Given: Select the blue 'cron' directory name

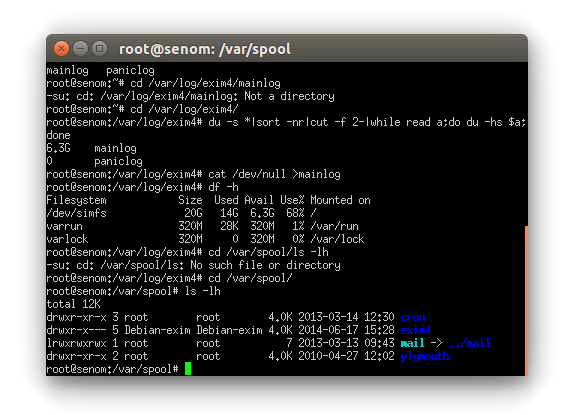Looking at the screenshot, I should pyautogui.click(x=413, y=317).
